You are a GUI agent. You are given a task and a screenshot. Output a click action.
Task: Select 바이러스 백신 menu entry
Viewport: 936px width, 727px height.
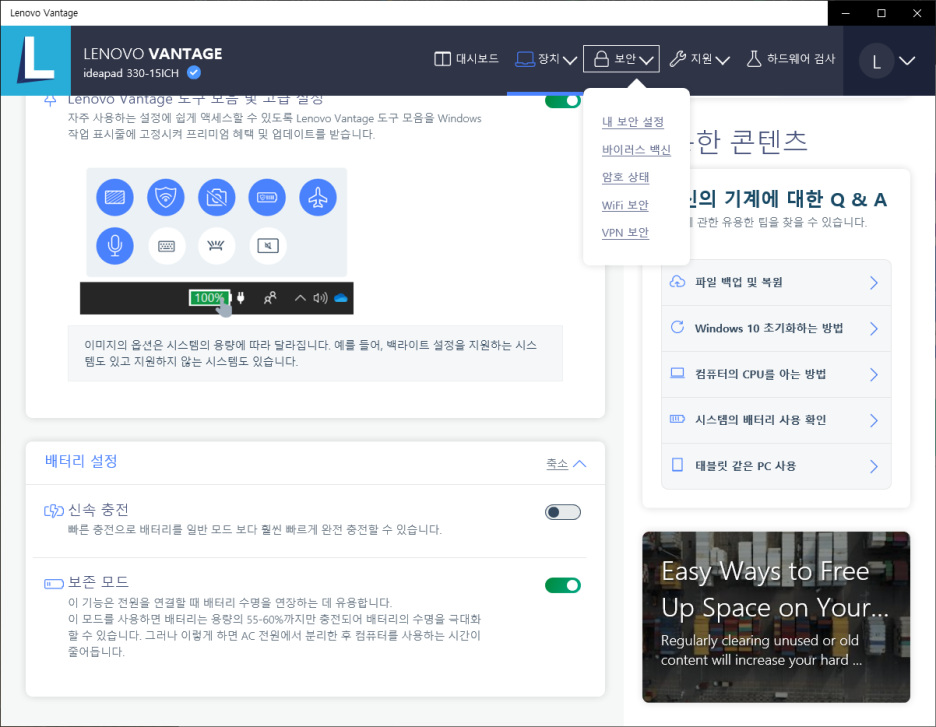pos(636,150)
